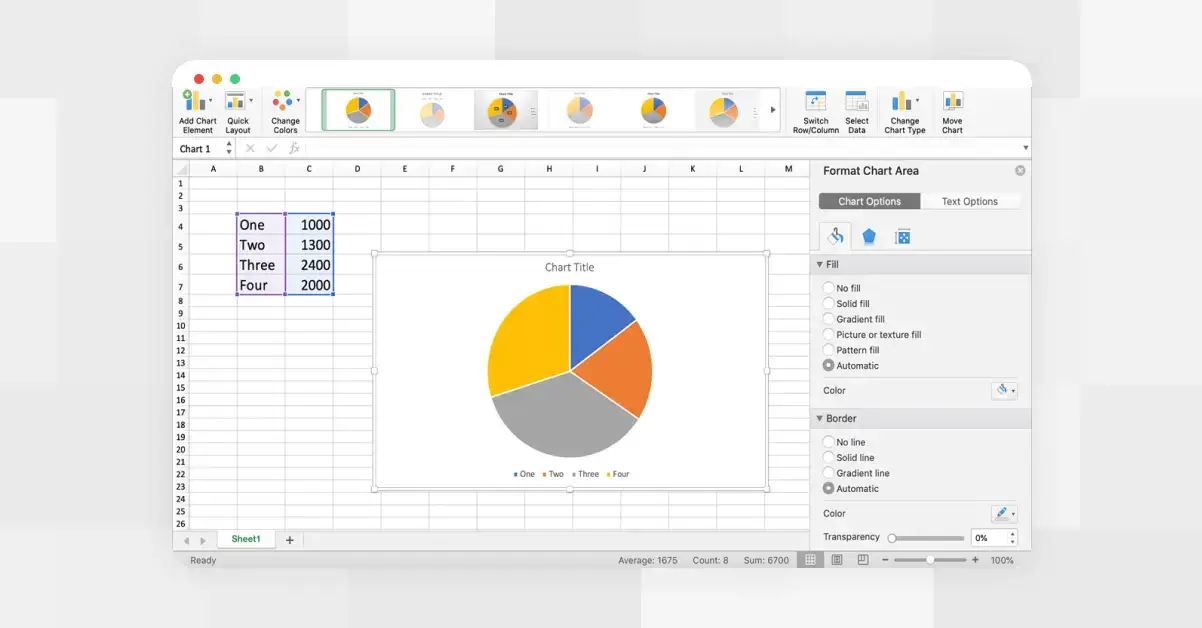Select the Effects pentagon icon in Format pane
The image size is (1202, 628).
click(869, 236)
